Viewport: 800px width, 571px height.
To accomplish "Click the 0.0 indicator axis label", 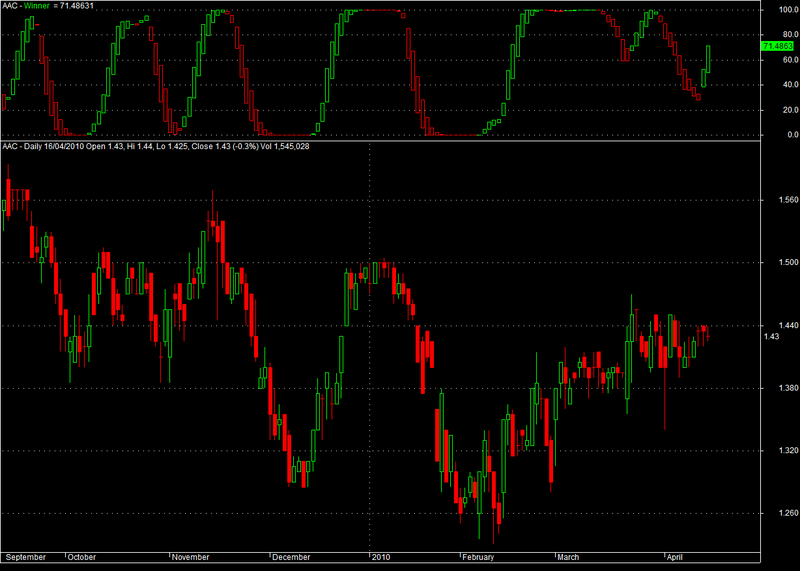I will (793, 135).
